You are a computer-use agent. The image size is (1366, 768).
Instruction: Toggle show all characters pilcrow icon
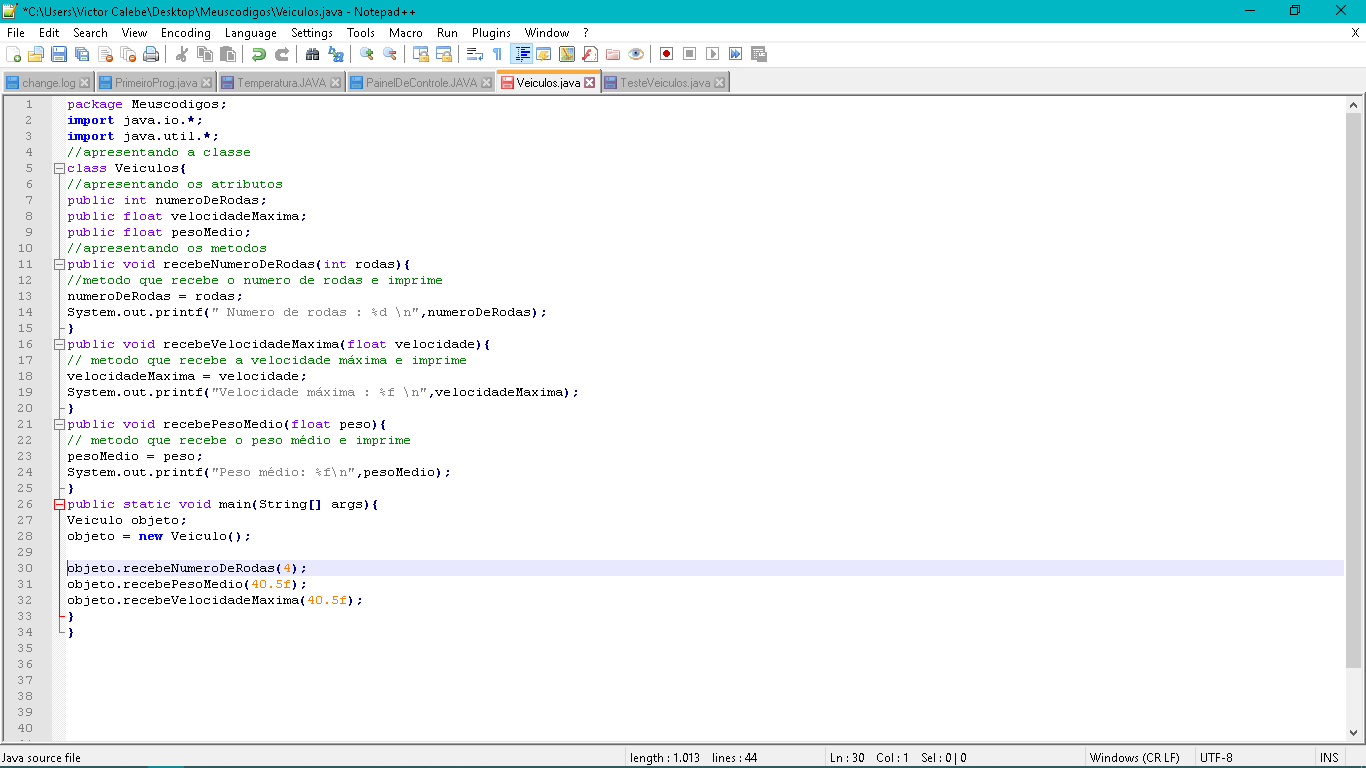(x=497, y=54)
